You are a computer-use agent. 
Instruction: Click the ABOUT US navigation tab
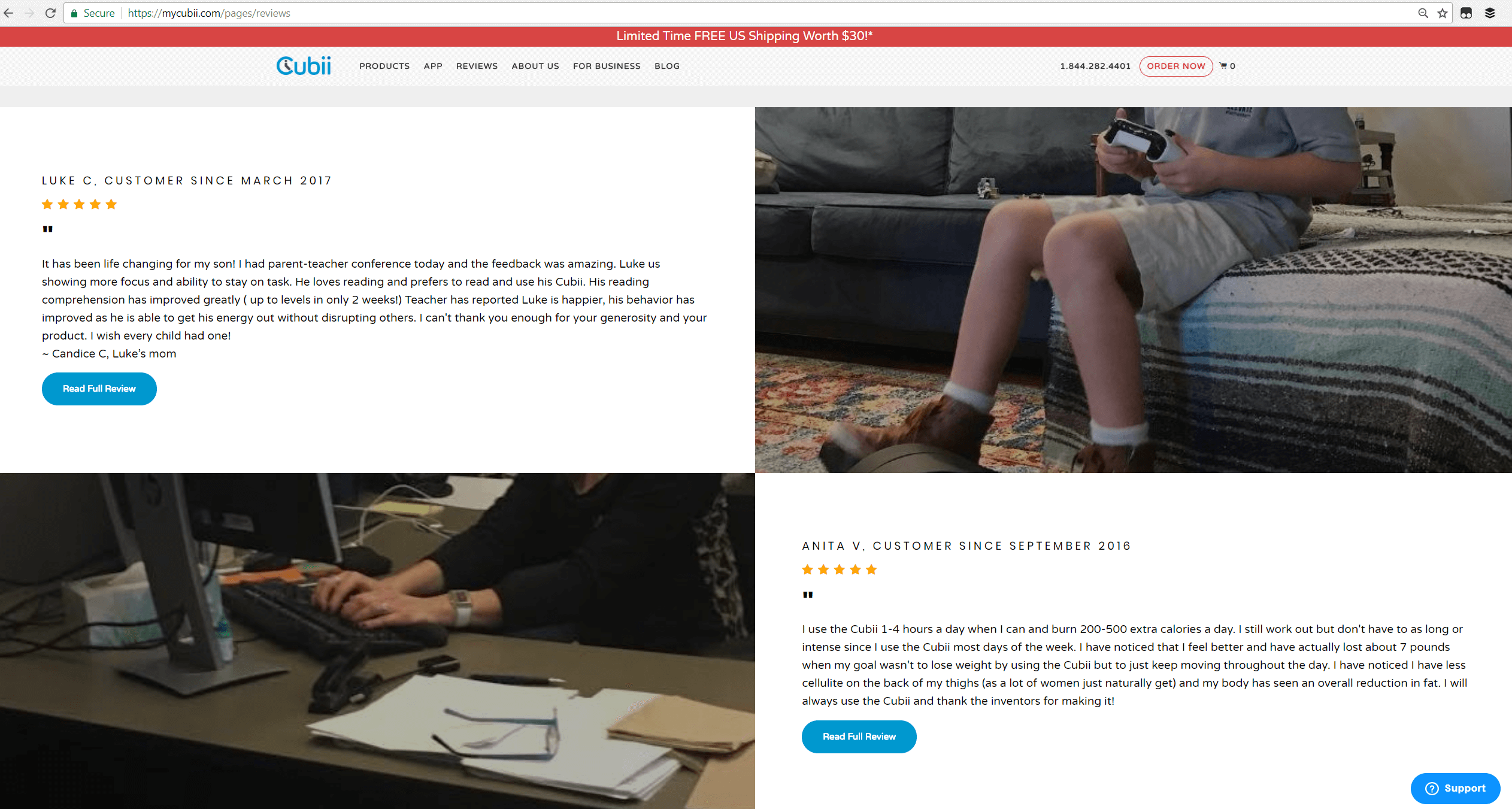[x=535, y=66]
